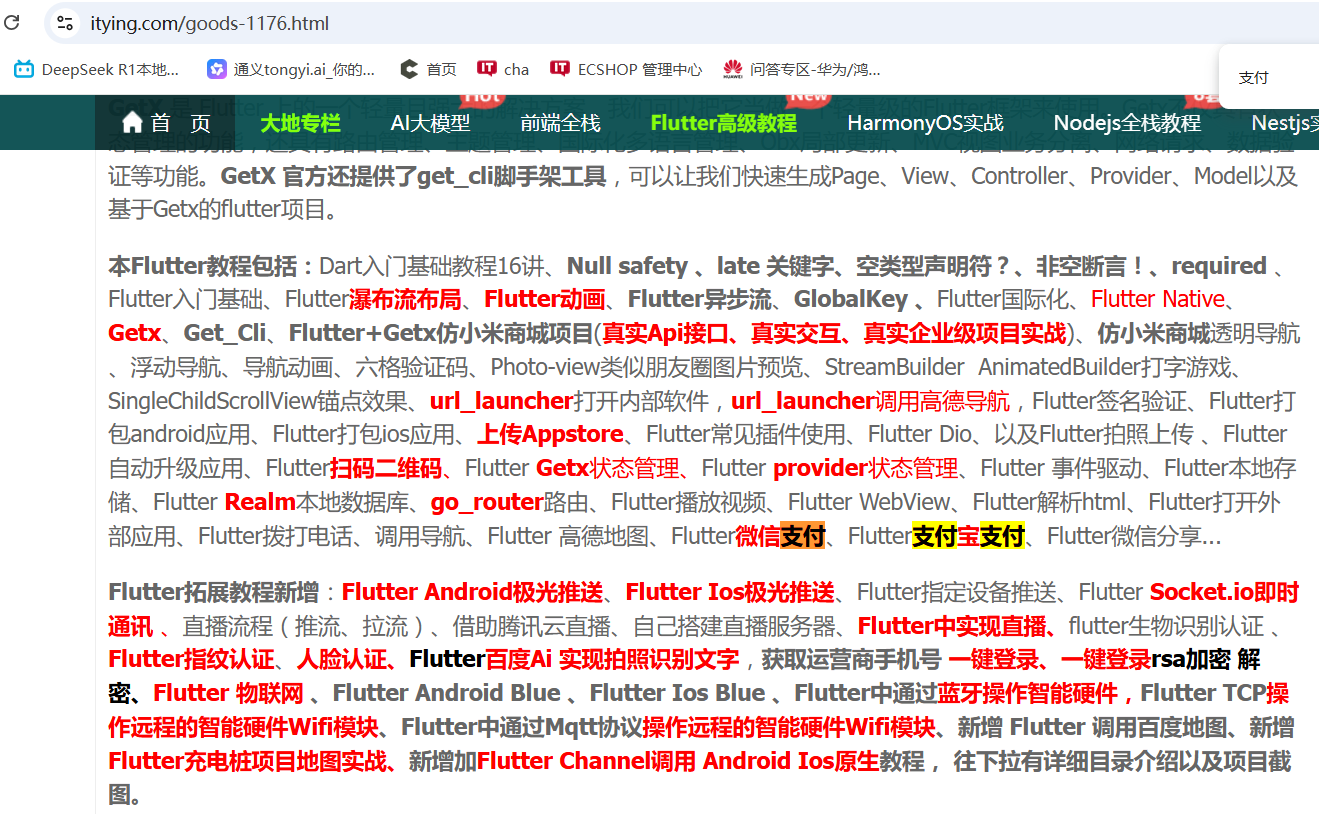Click the red text go_router

(x=487, y=502)
